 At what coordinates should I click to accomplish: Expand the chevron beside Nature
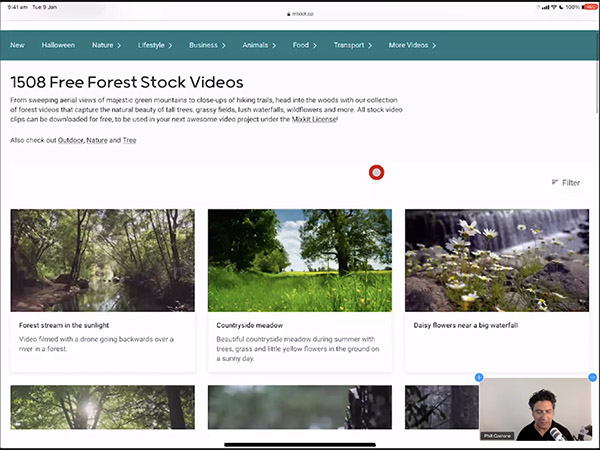click(x=119, y=46)
